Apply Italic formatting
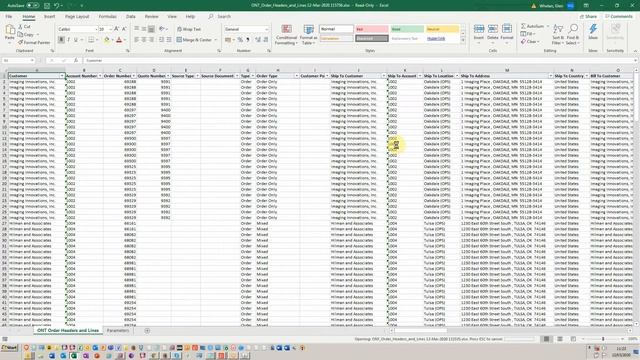640x360 pixels. click(68, 40)
